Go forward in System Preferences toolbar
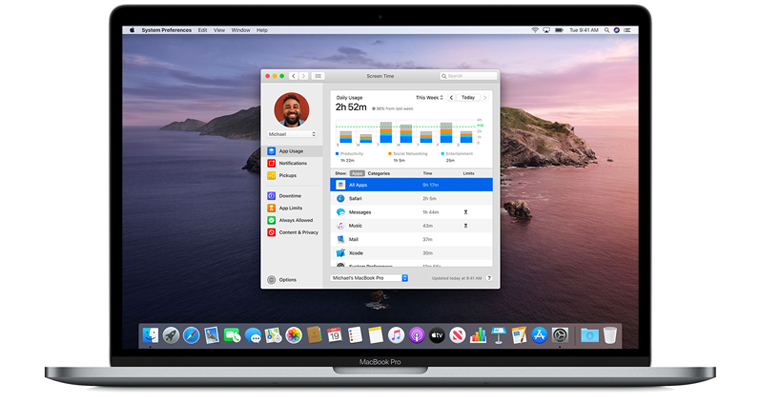Viewport: 760px width, 397px height. pos(303,76)
